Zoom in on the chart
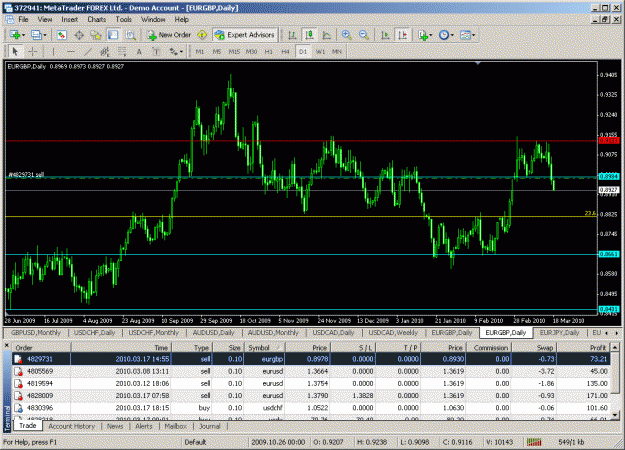Image resolution: width=625 pixels, height=450 pixels. (346, 35)
